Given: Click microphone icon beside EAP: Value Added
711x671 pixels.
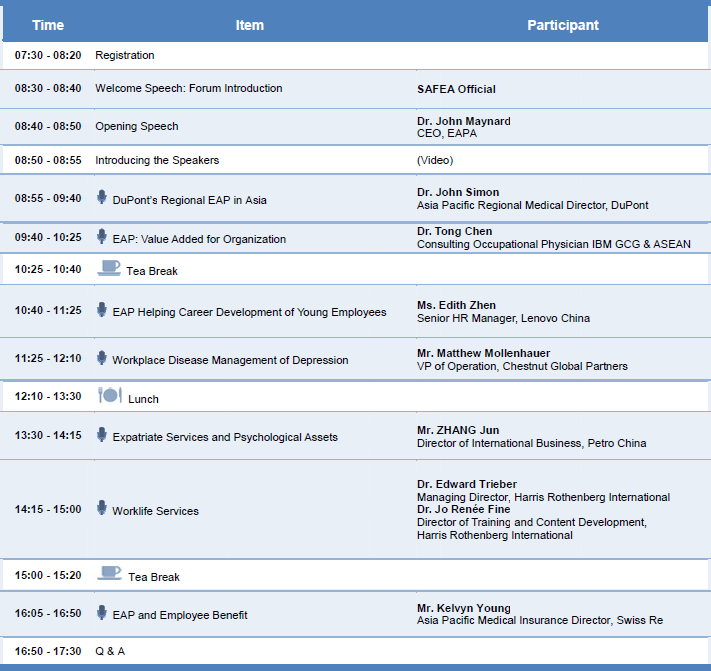Looking at the screenshot, I should point(102,236).
